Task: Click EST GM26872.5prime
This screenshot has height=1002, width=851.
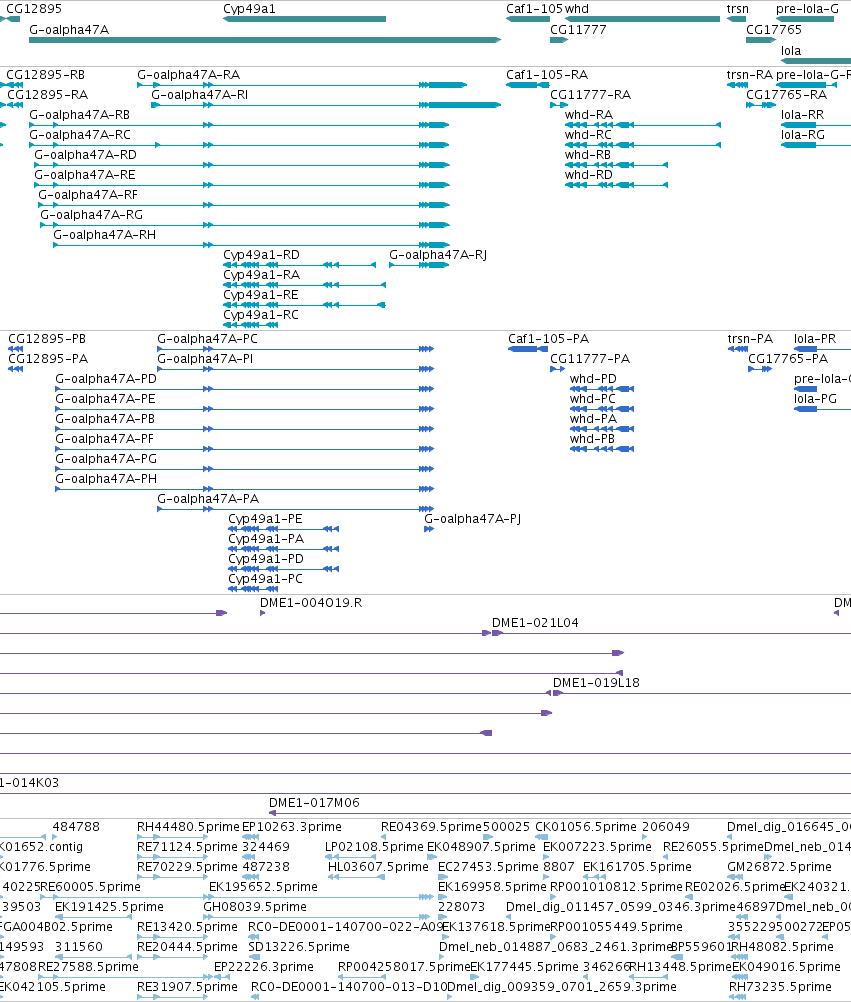Action: 779,867
